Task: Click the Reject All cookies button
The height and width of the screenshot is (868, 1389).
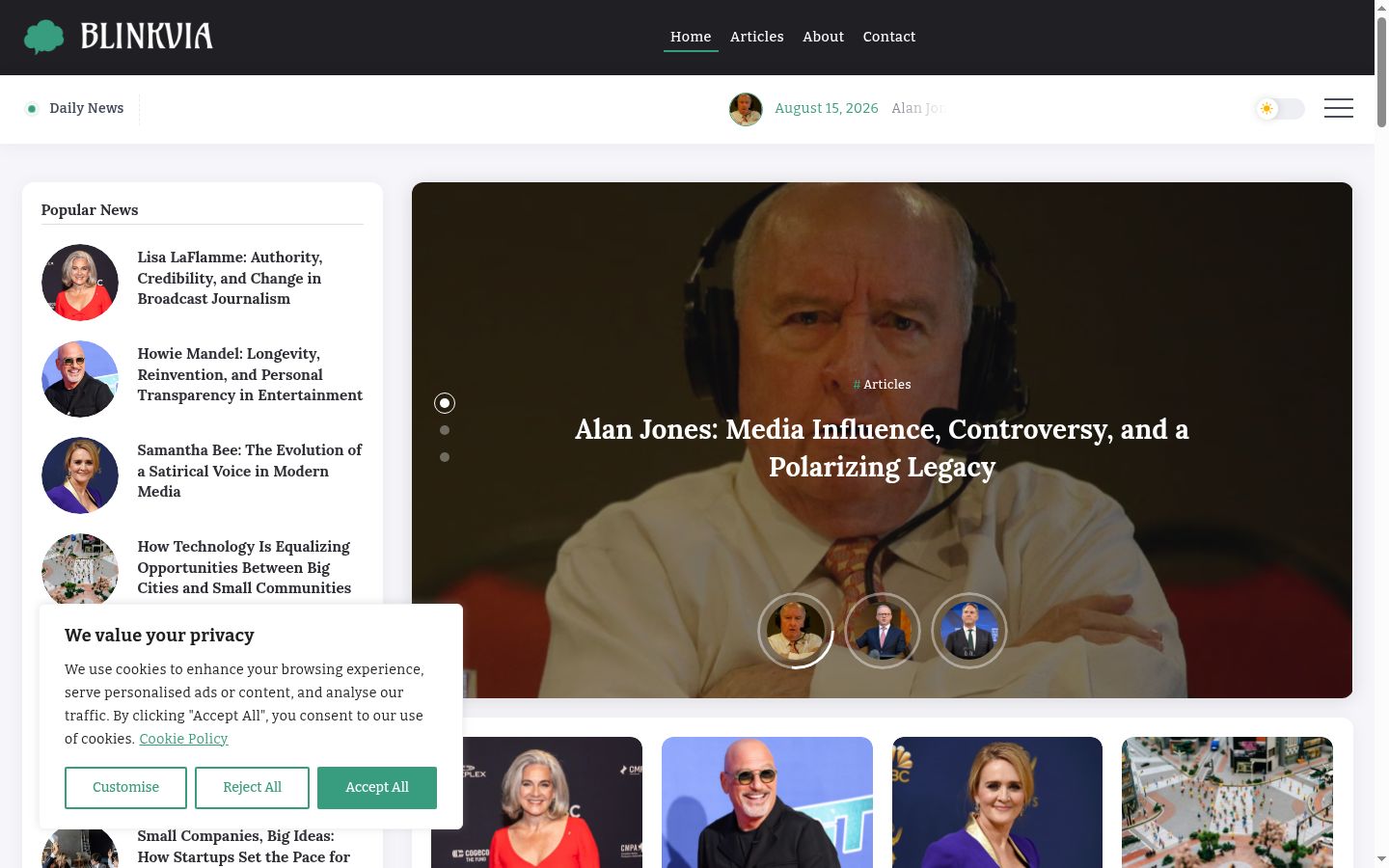Action: 252,788
